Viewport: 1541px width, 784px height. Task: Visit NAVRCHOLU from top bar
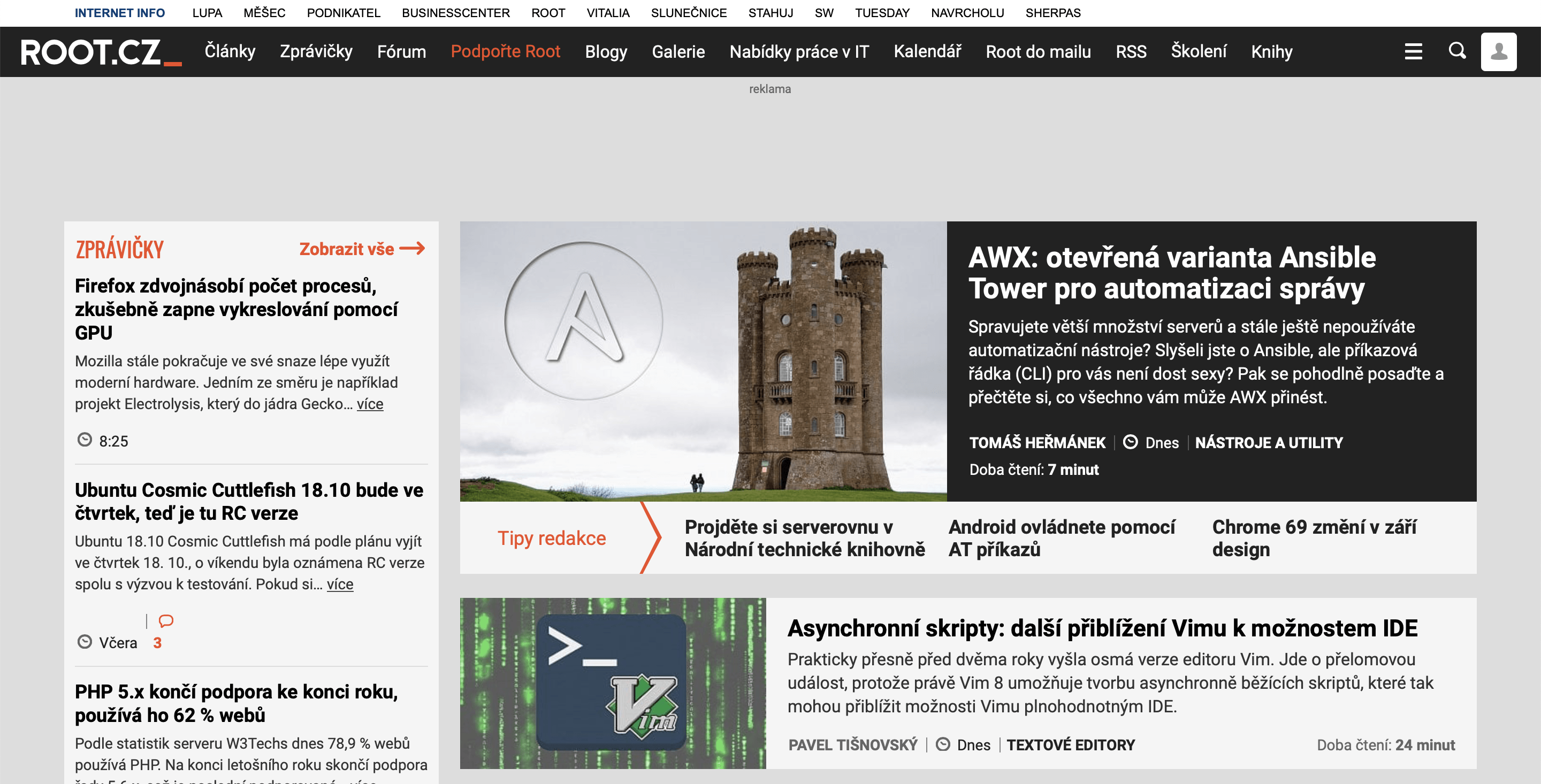click(967, 12)
